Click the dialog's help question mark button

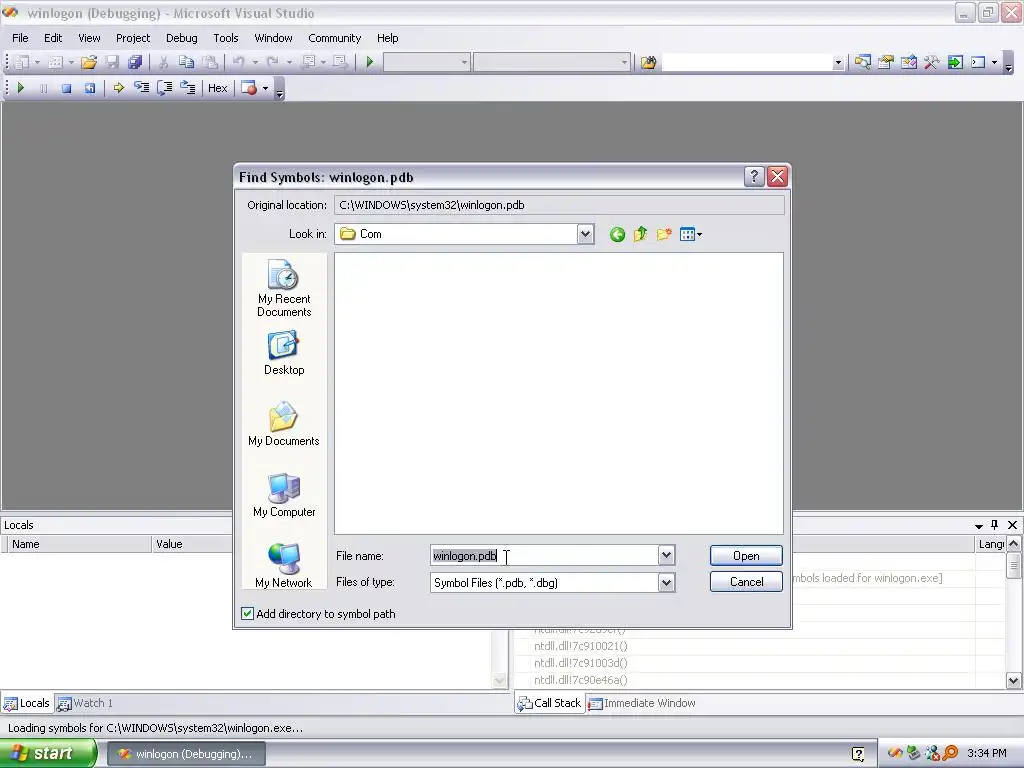pyautogui.click(x=754, y=176)
